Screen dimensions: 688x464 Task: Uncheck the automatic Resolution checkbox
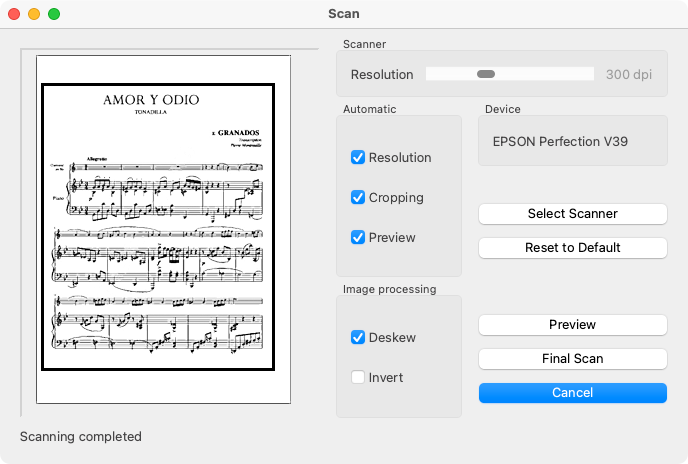pyautogui.click(x=358, y=157)
